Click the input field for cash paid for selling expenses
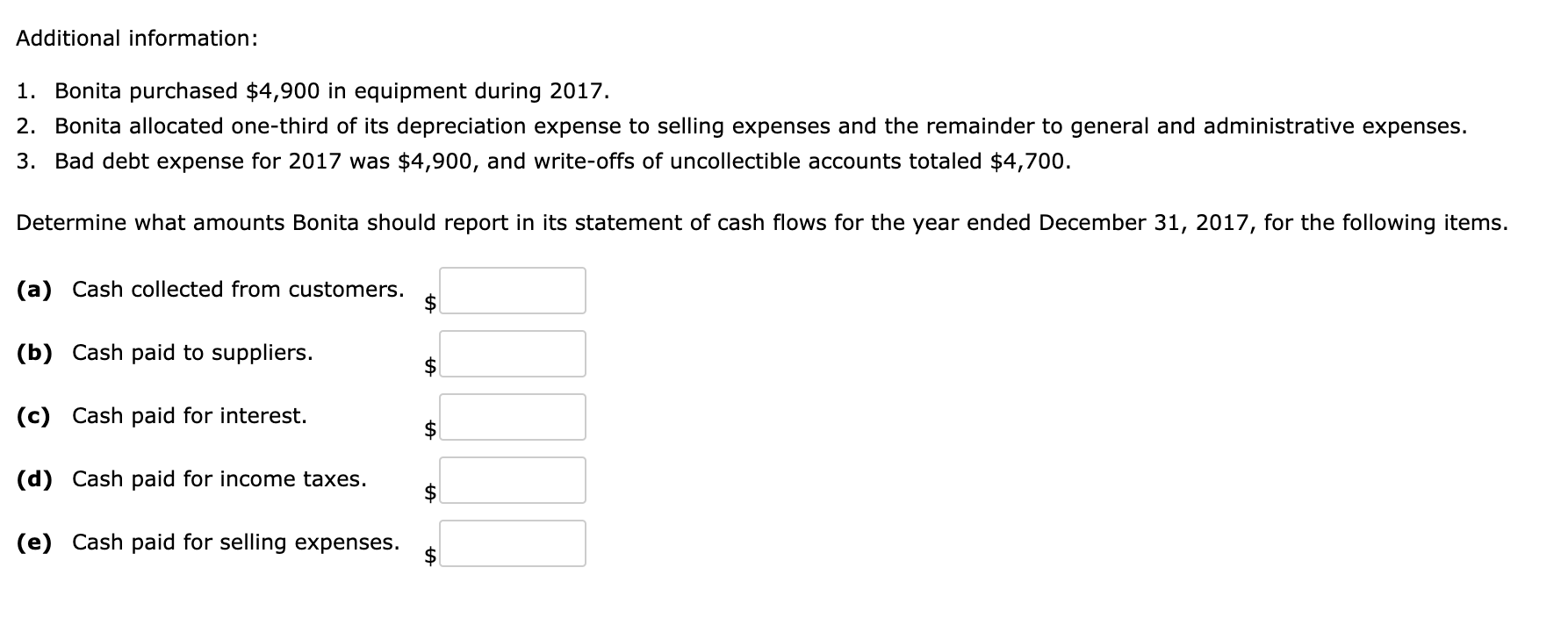 pyautogui.click(x=513, y=543)
